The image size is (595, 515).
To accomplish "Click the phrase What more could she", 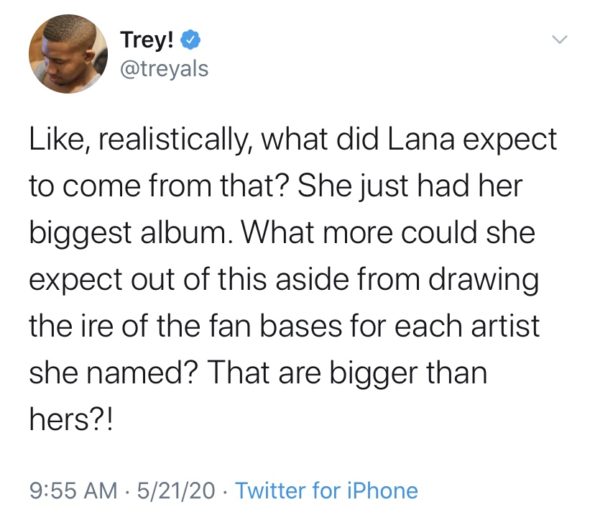I will pyautogui.click(x=388, y=233).
